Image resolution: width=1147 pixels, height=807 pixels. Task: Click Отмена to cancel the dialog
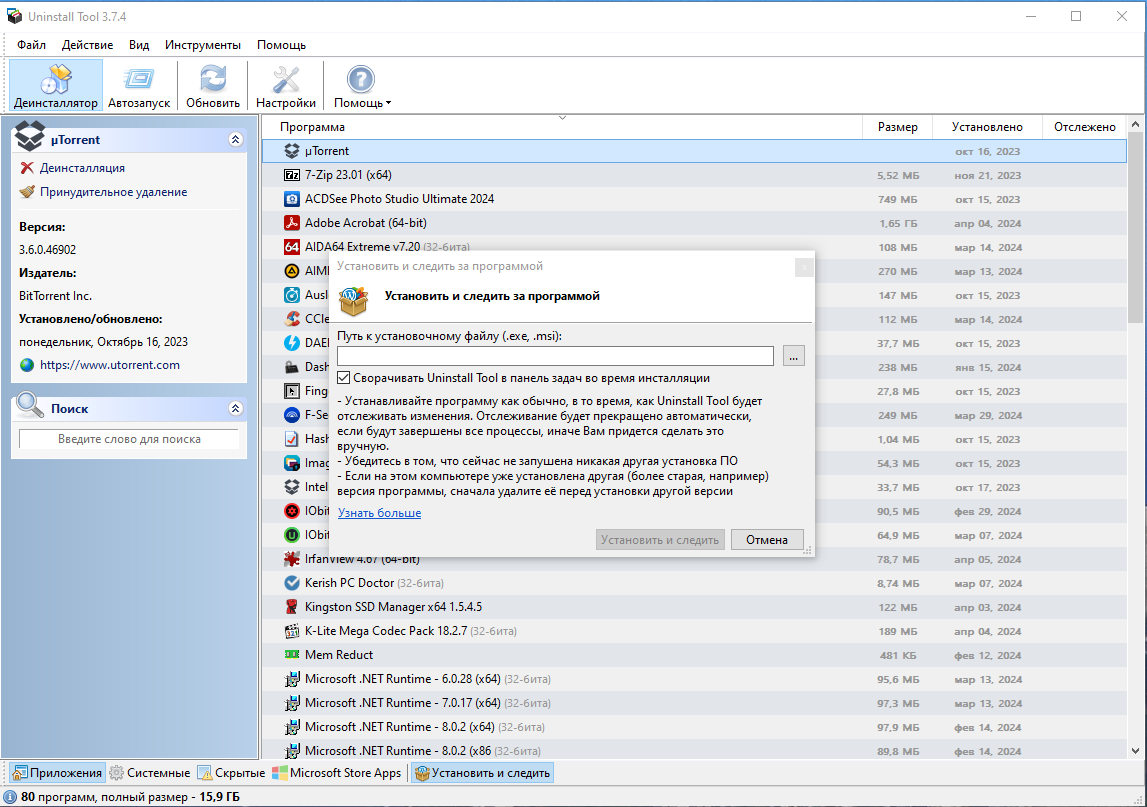pyautogui.click(x=767, y=540)
